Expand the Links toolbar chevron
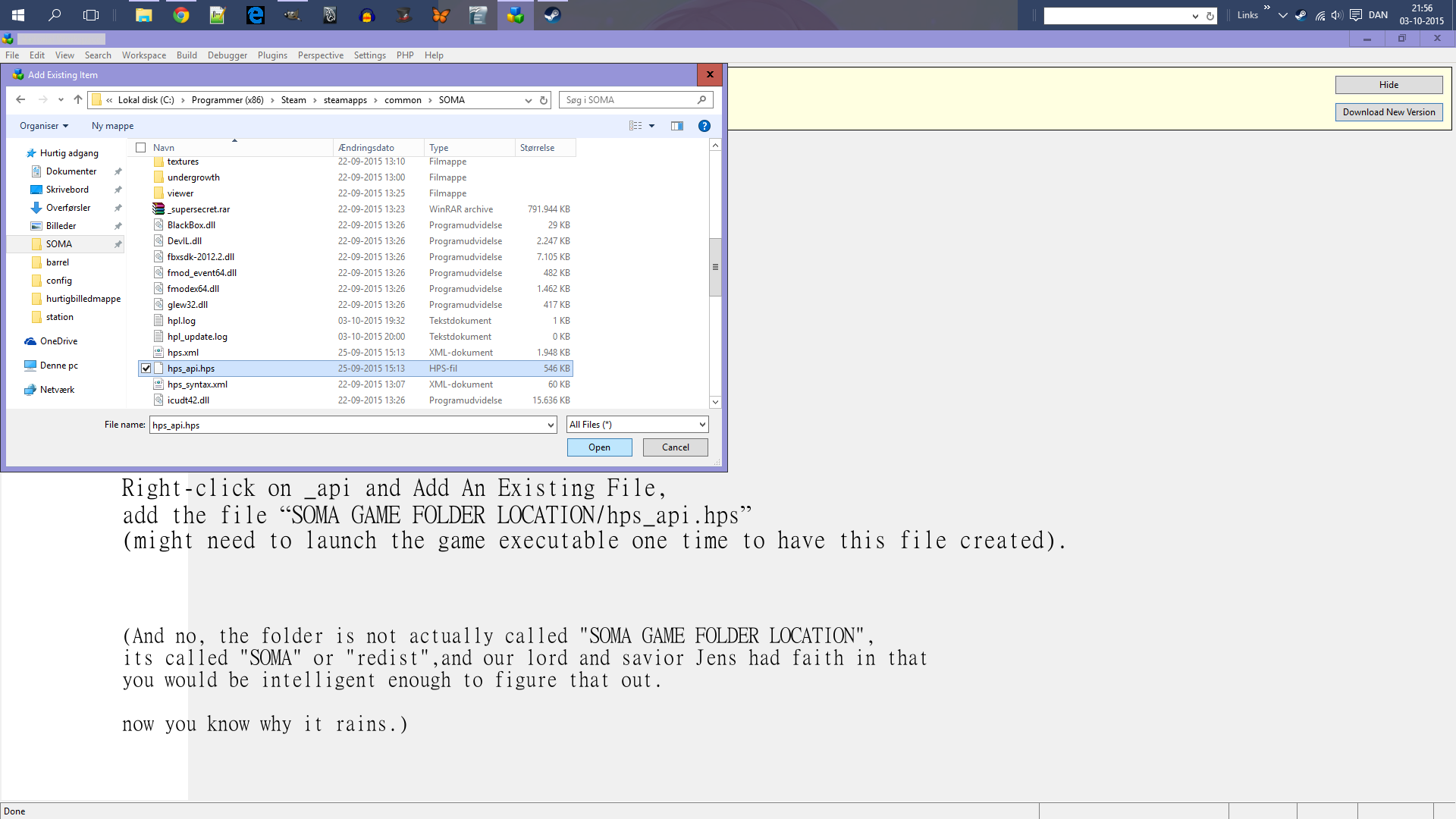 (1266, 8)
